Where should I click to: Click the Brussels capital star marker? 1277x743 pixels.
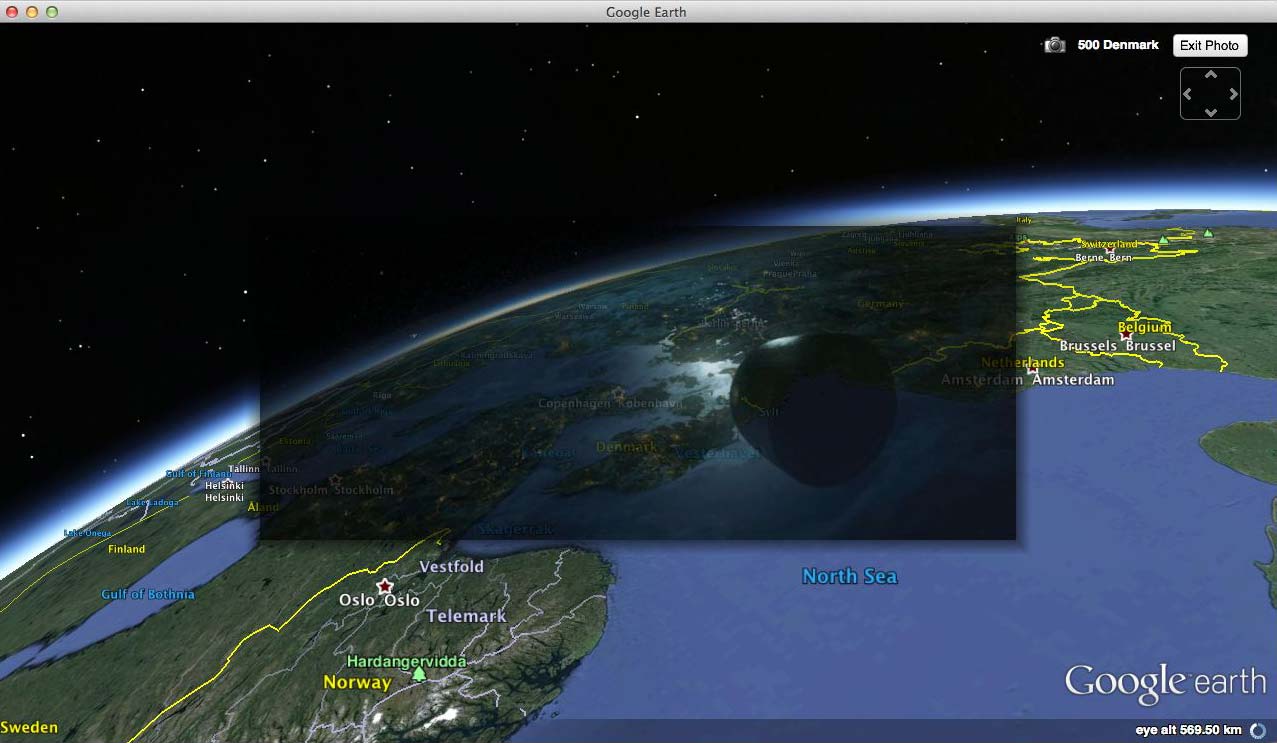(1127, 336)
